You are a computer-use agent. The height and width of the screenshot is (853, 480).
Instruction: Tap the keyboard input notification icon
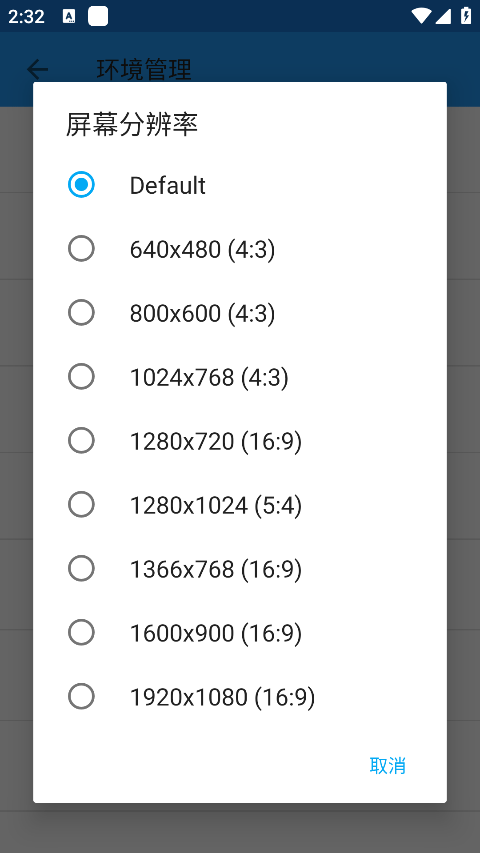(x=69, y=16)
